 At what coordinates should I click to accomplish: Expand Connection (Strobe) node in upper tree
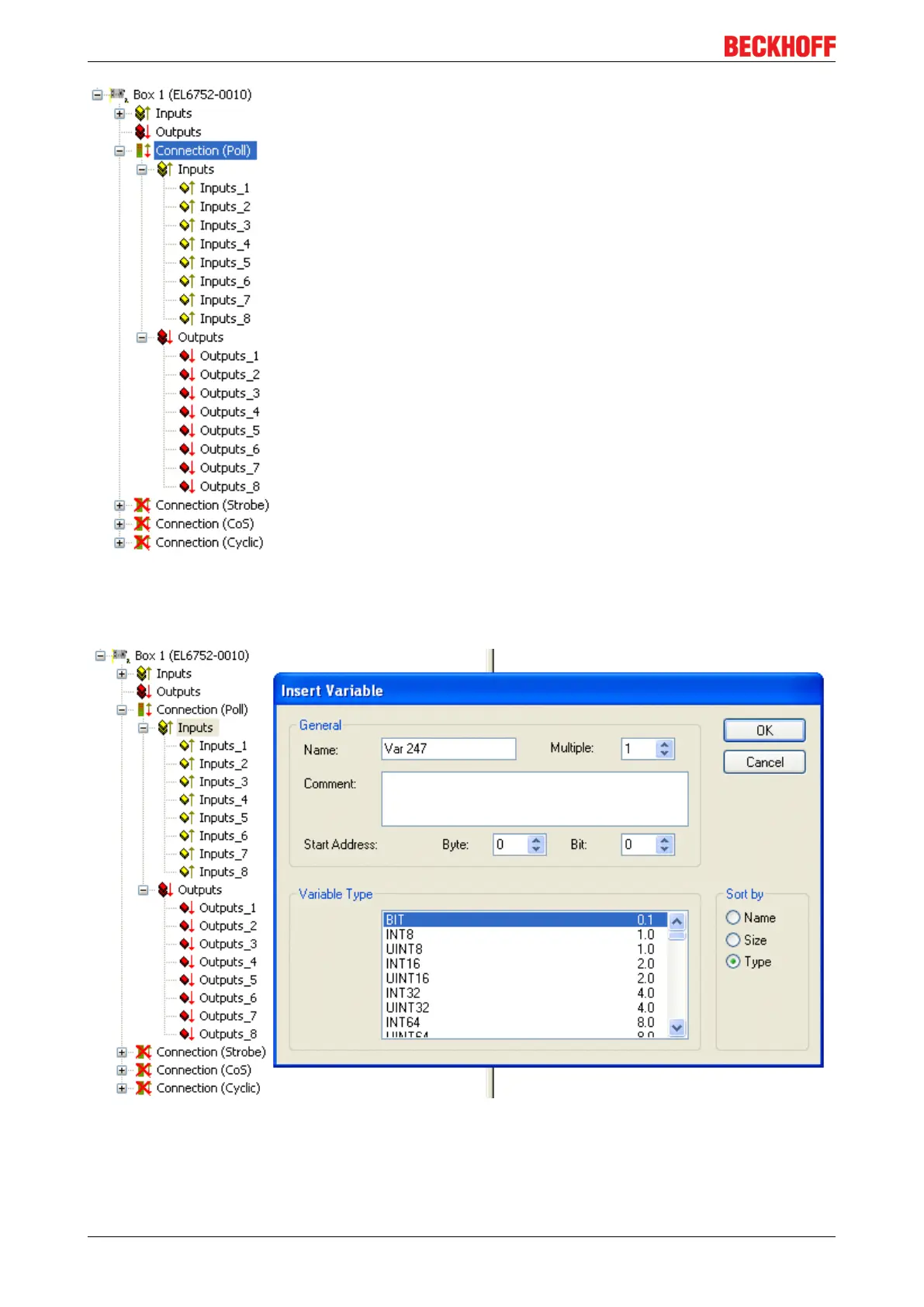tap(119, 505)
